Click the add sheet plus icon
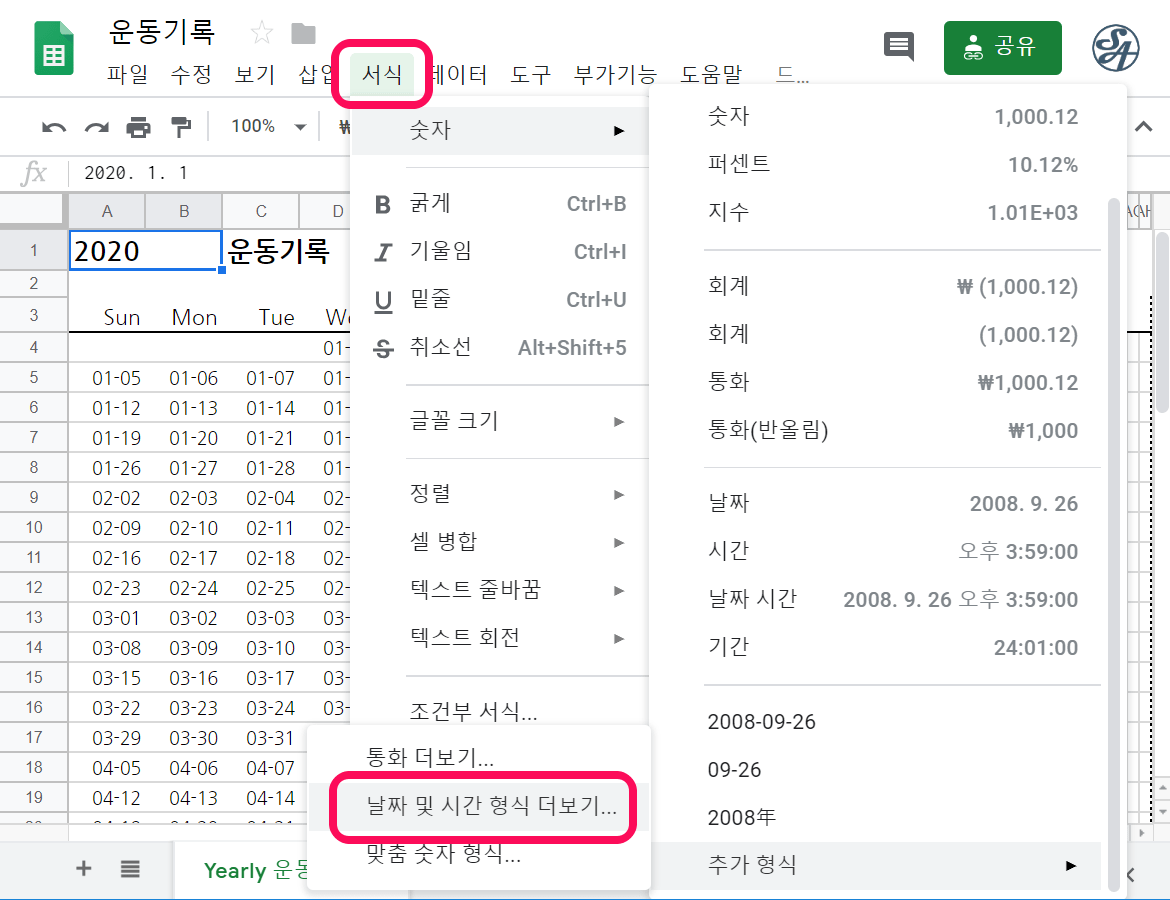 pyautogui.click(x=84, y=869)
